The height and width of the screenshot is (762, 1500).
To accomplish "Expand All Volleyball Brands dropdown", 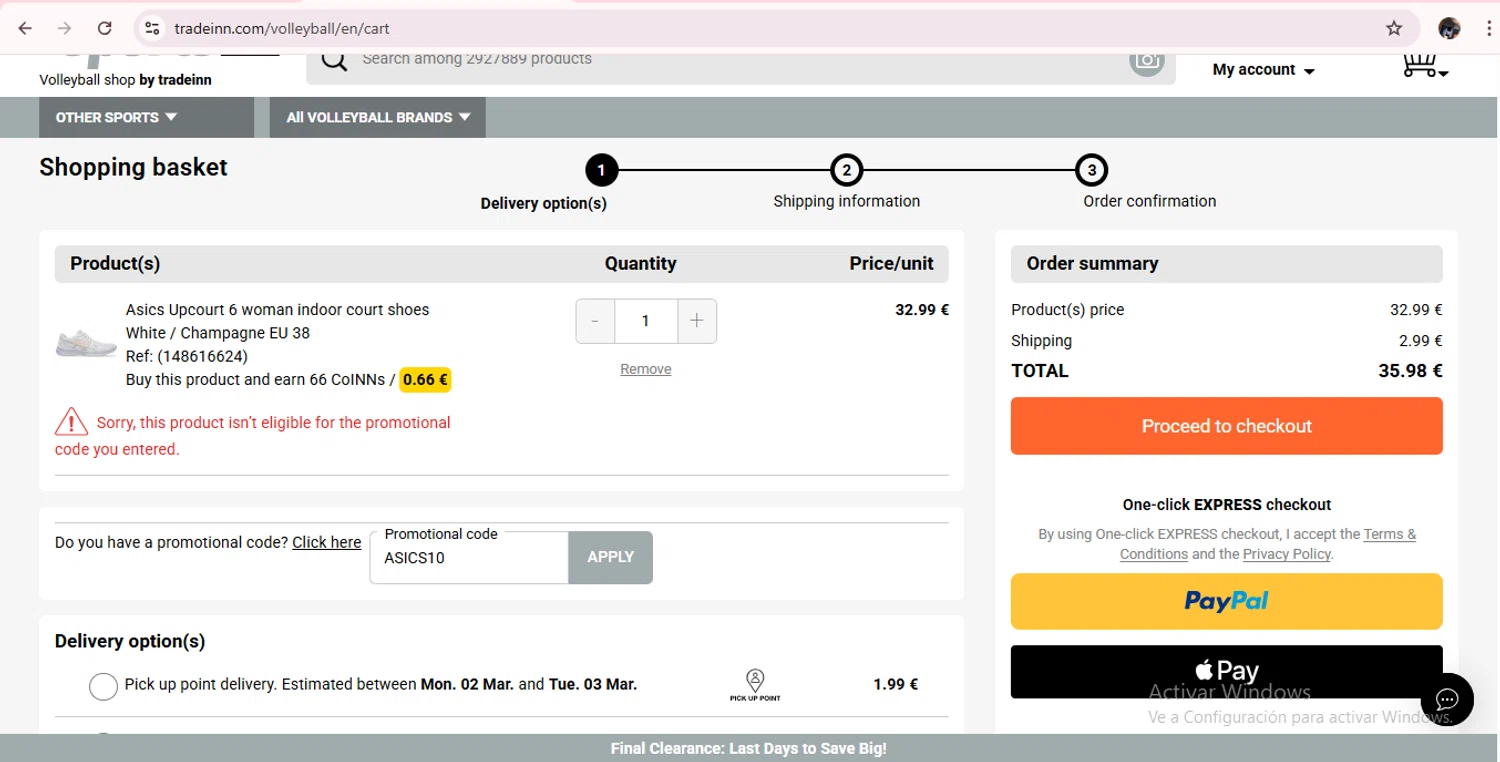I will (x=378, y=117).
